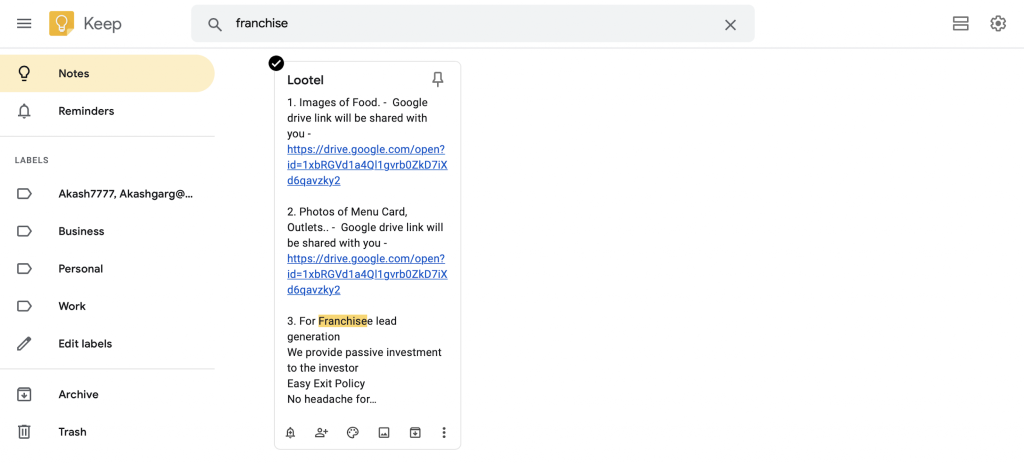Open the Notes section

[107, 74]
